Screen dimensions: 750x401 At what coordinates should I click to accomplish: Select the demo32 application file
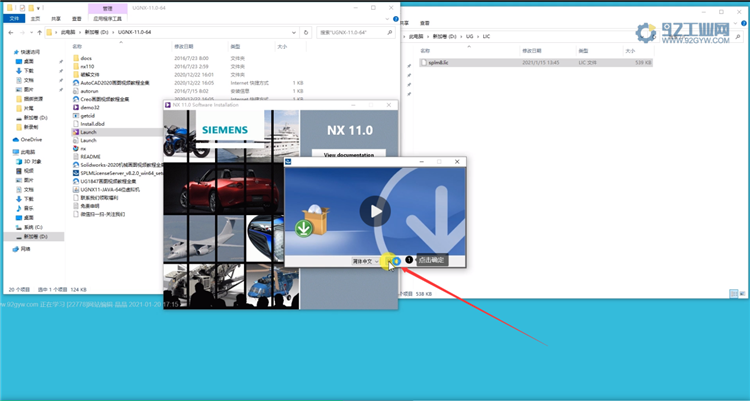click(x=89, y=108)
